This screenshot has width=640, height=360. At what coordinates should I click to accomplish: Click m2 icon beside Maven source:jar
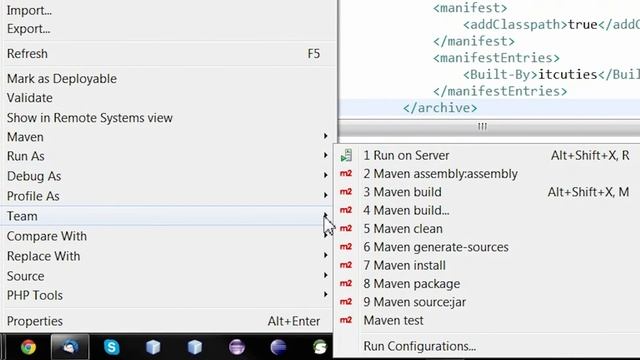[346, 302]
